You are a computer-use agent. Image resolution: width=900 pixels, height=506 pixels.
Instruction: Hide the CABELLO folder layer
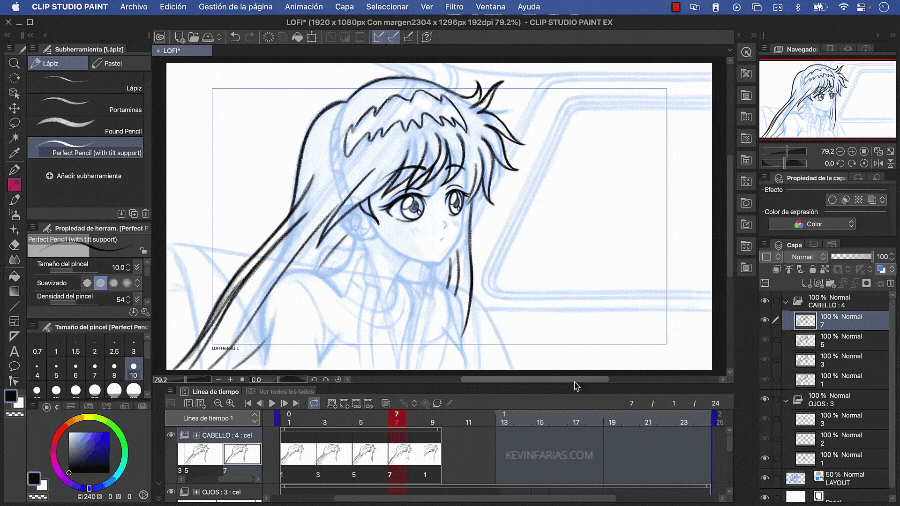(765, 301)
